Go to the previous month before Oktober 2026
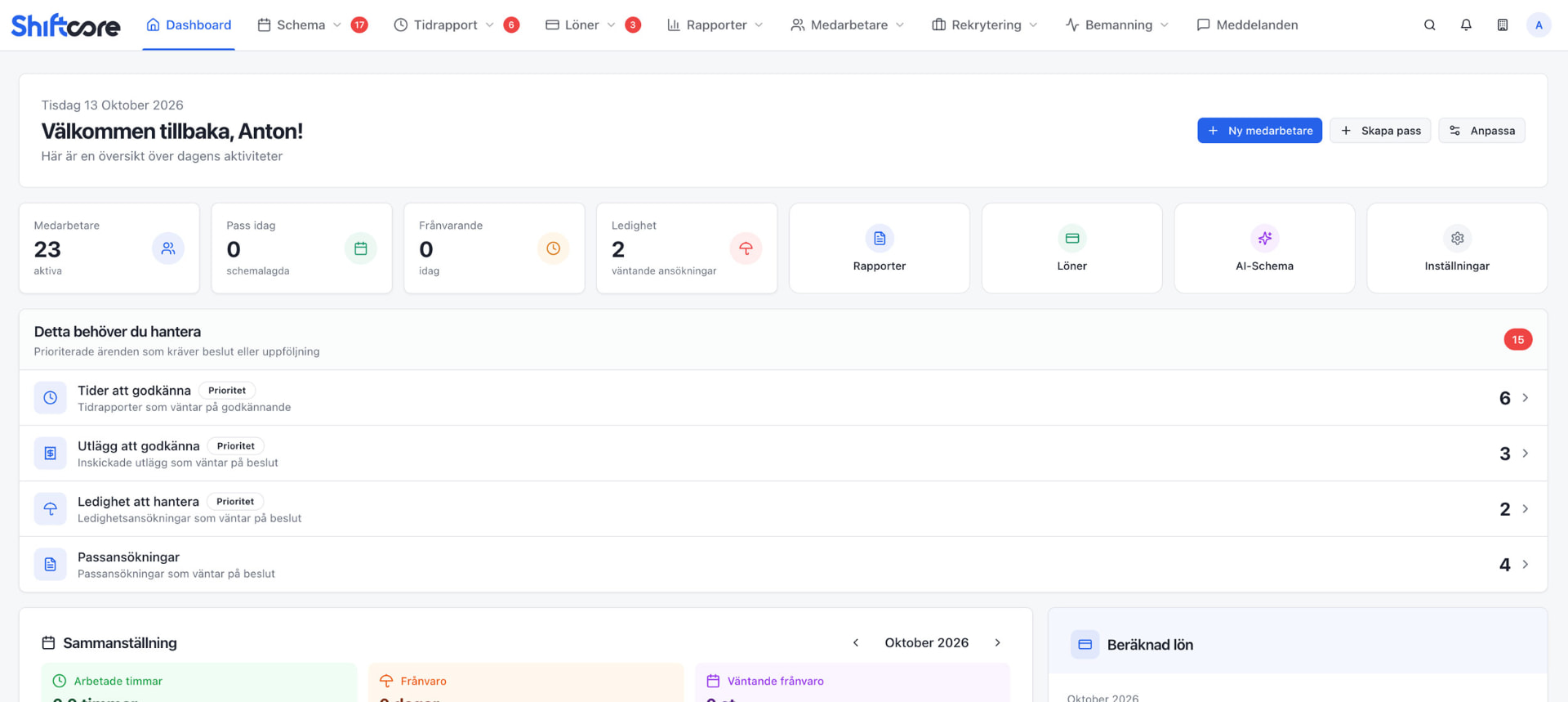 click(x=856, y=643)
